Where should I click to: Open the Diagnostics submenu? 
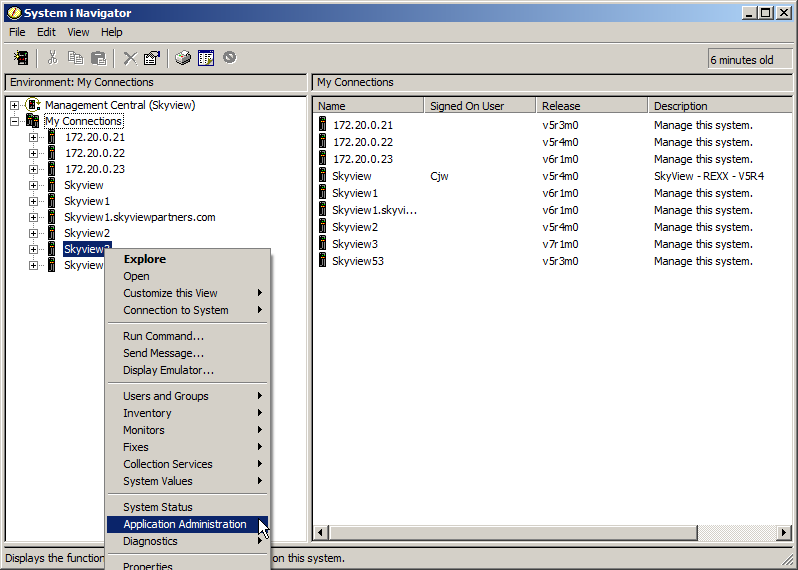(x=187, y=541)
